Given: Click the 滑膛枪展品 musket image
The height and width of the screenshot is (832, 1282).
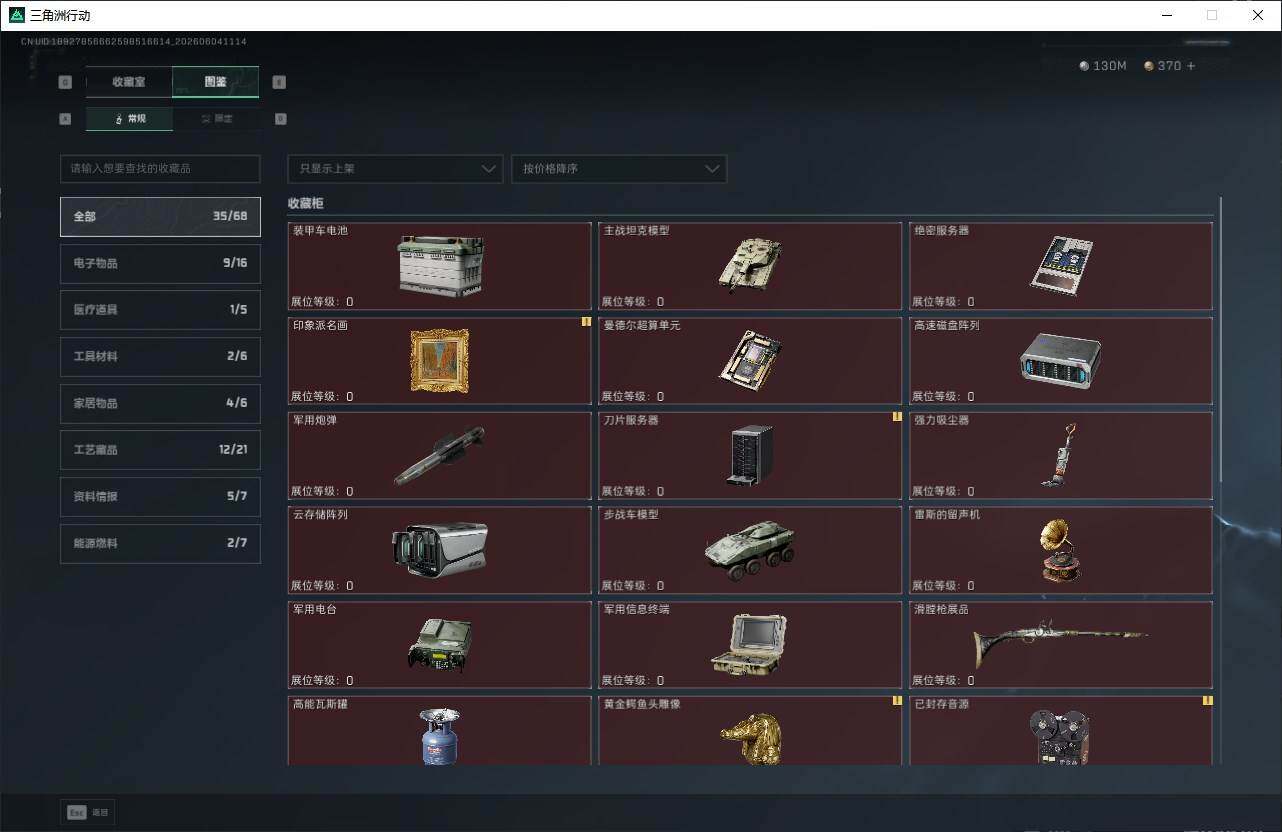Looking at the screenshot, I should (1061, 644).
